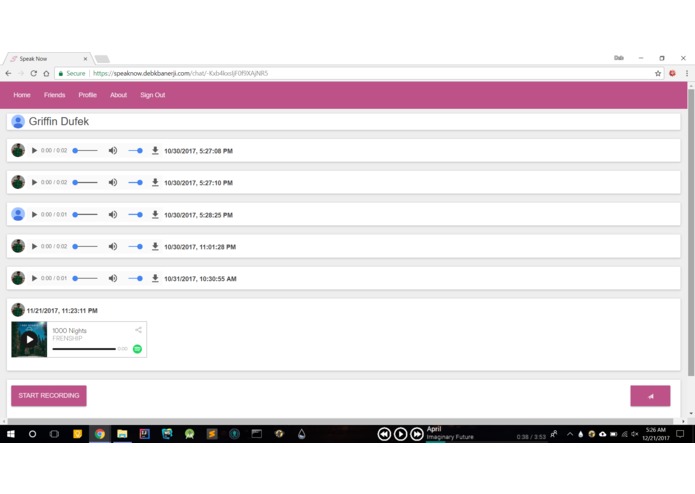This screenshot has height=494, width=695.
Task: Open a new browser tab
Action: [102, 59]
